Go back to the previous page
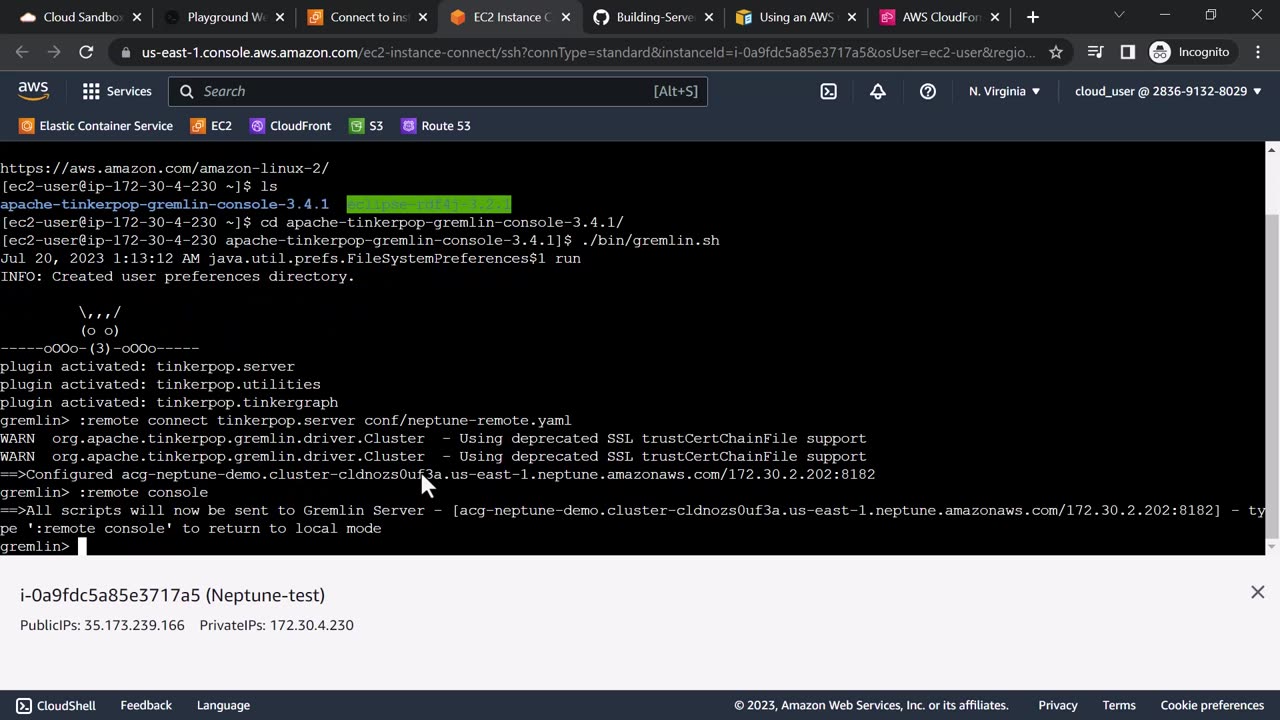This screenshot has height=720, width=1280. [x=22, y=52]
